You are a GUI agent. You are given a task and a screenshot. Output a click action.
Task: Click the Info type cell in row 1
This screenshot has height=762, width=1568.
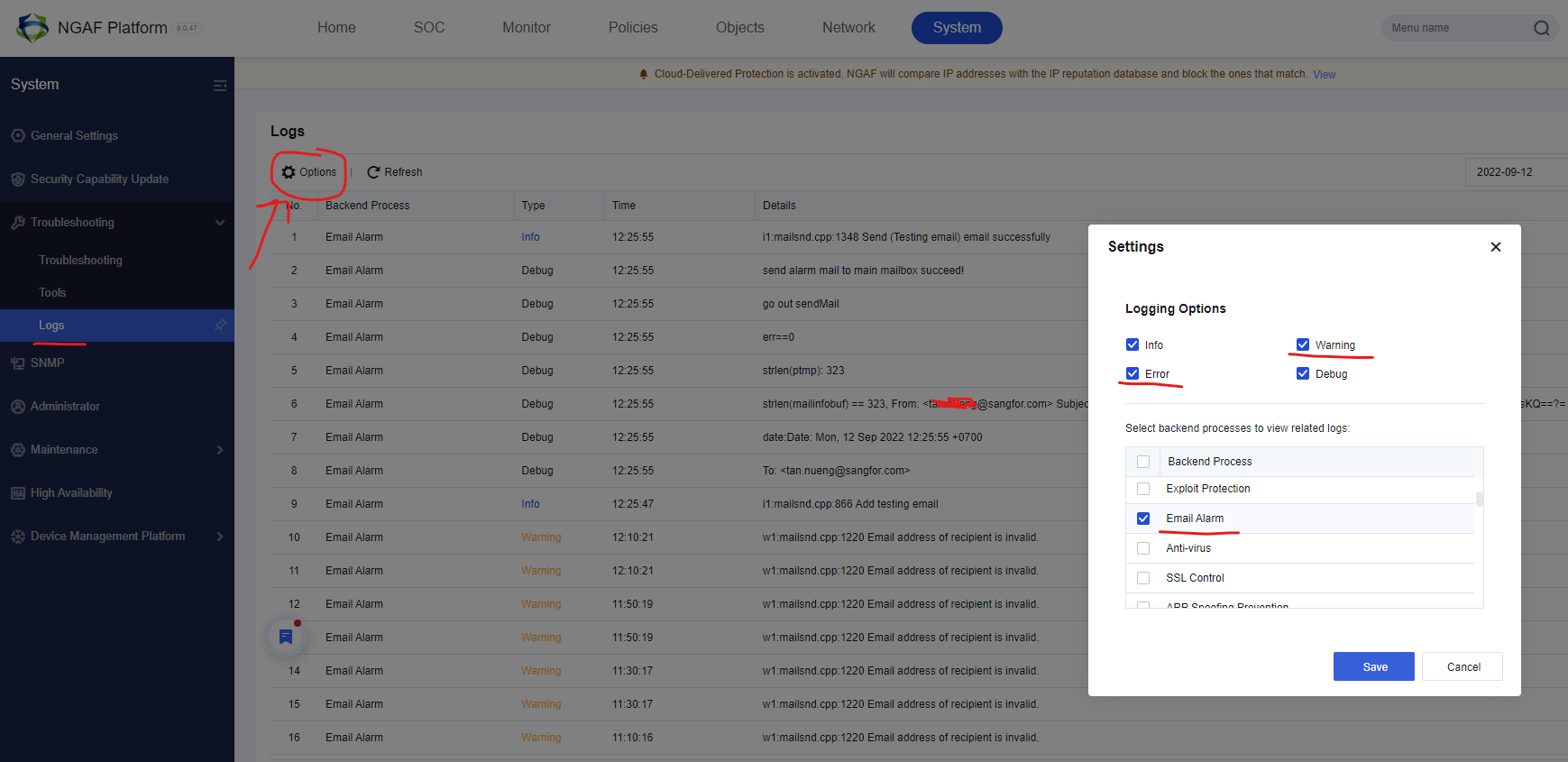point(530,237)
